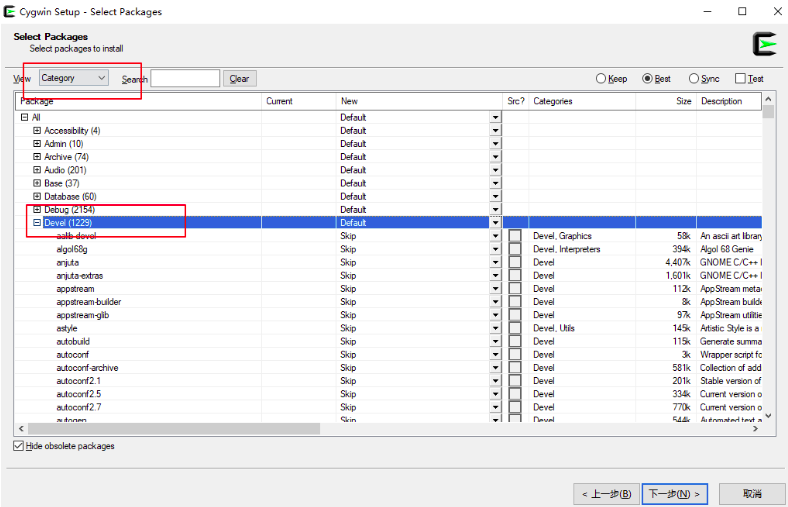Sort by the Package column header

coord(138,101)
